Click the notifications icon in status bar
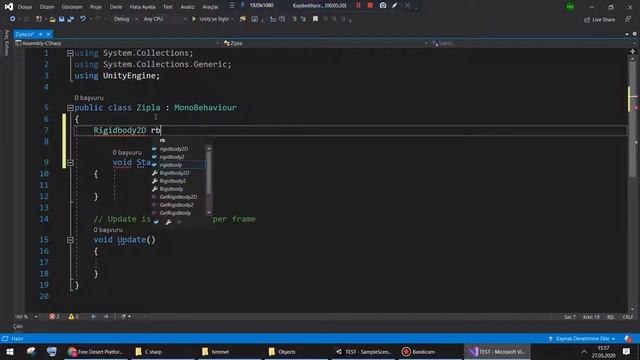The width and height of the screenshot is (640, 360). [x=628, y=339]
